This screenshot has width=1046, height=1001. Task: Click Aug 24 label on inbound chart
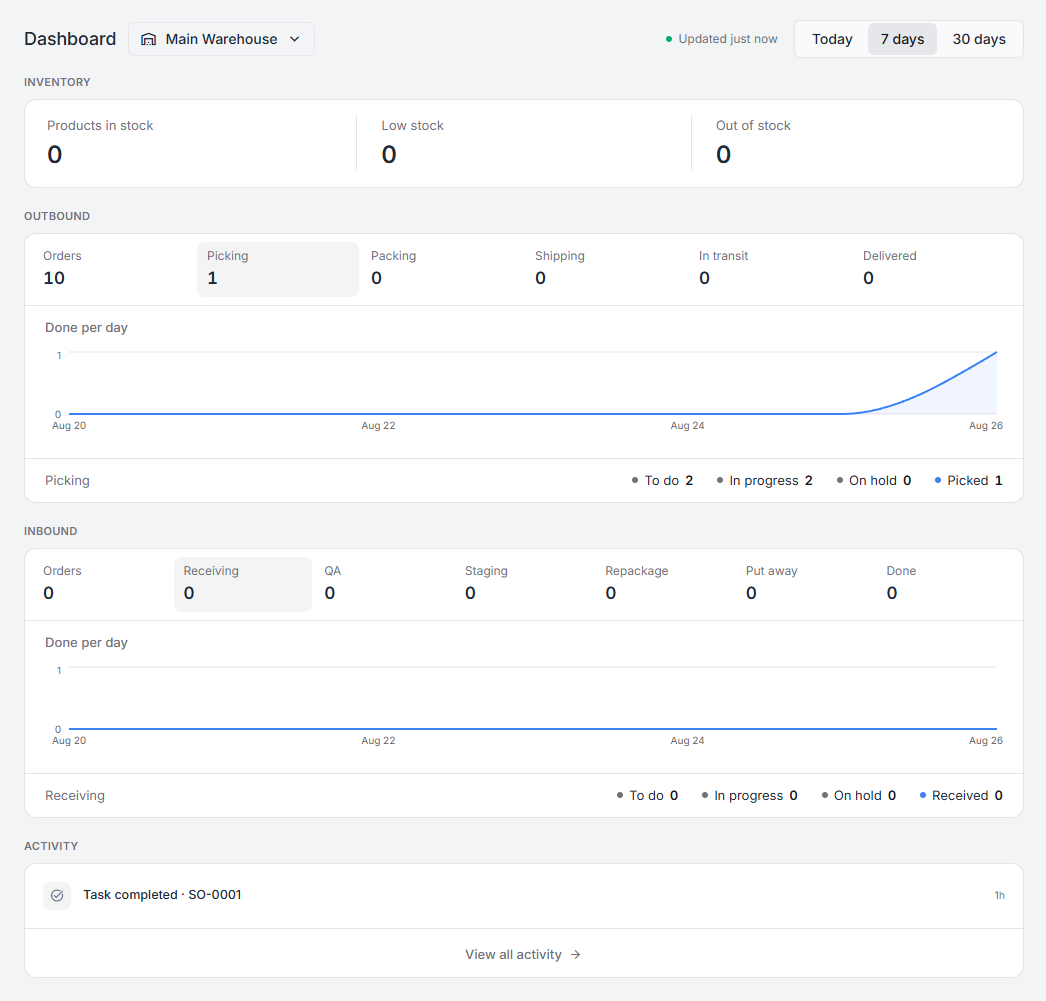coord(687,740)
